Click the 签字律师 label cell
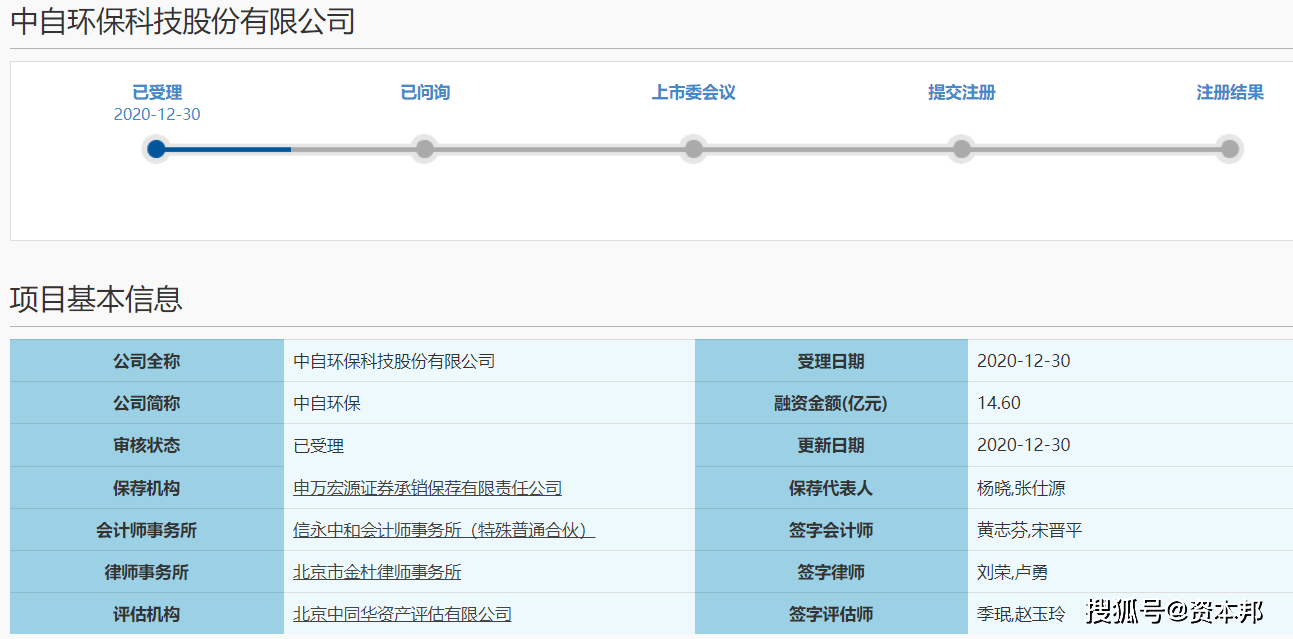 pyautogui.click(x=831, y=571)
